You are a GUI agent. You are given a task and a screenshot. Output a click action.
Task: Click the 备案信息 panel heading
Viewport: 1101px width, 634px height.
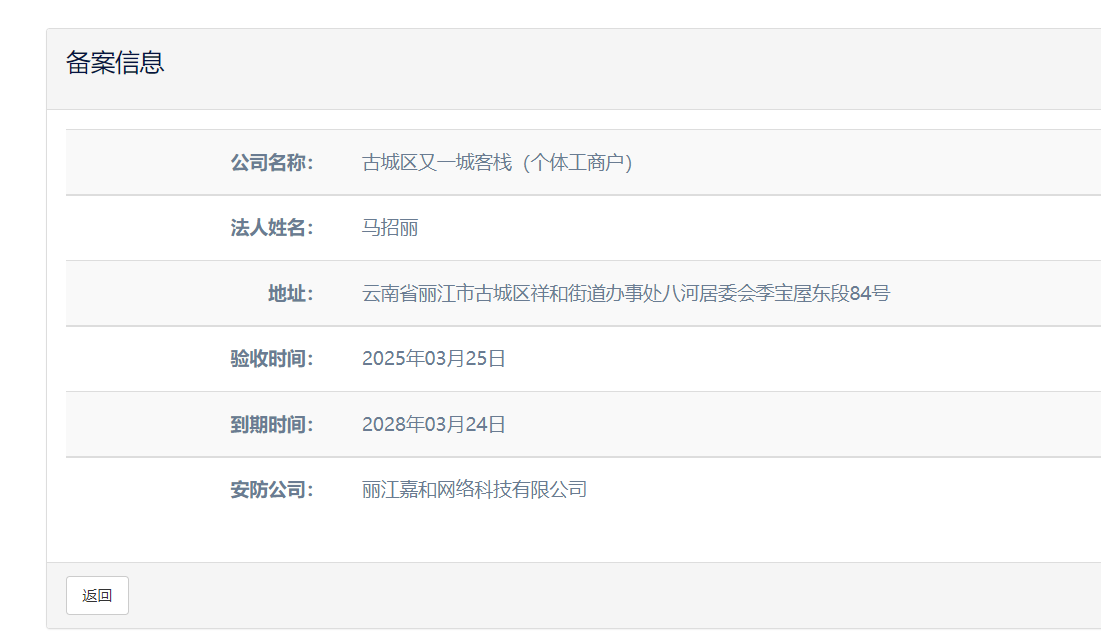point(115,63)
